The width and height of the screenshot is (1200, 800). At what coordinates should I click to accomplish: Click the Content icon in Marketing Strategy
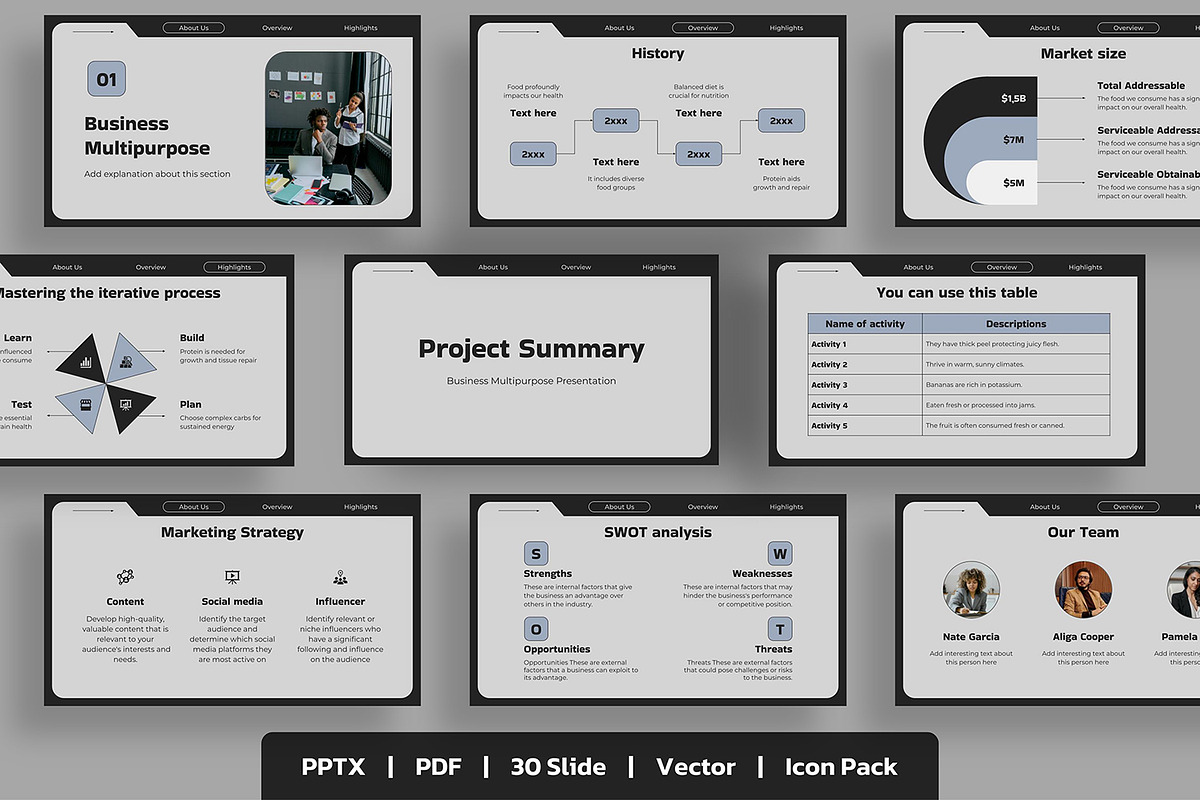click(125, 577)
